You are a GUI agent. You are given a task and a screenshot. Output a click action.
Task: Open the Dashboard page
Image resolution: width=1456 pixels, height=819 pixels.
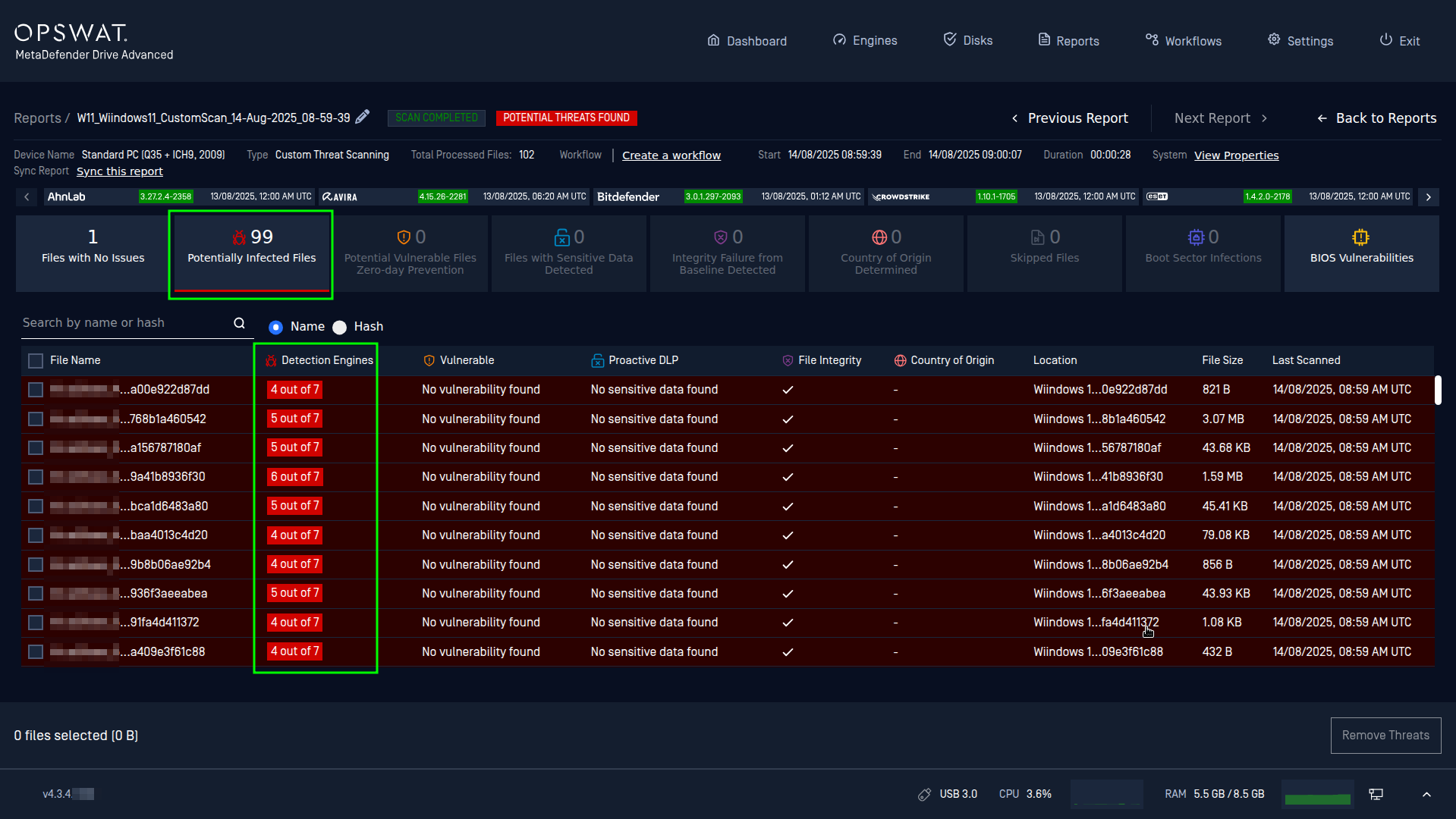747,41
